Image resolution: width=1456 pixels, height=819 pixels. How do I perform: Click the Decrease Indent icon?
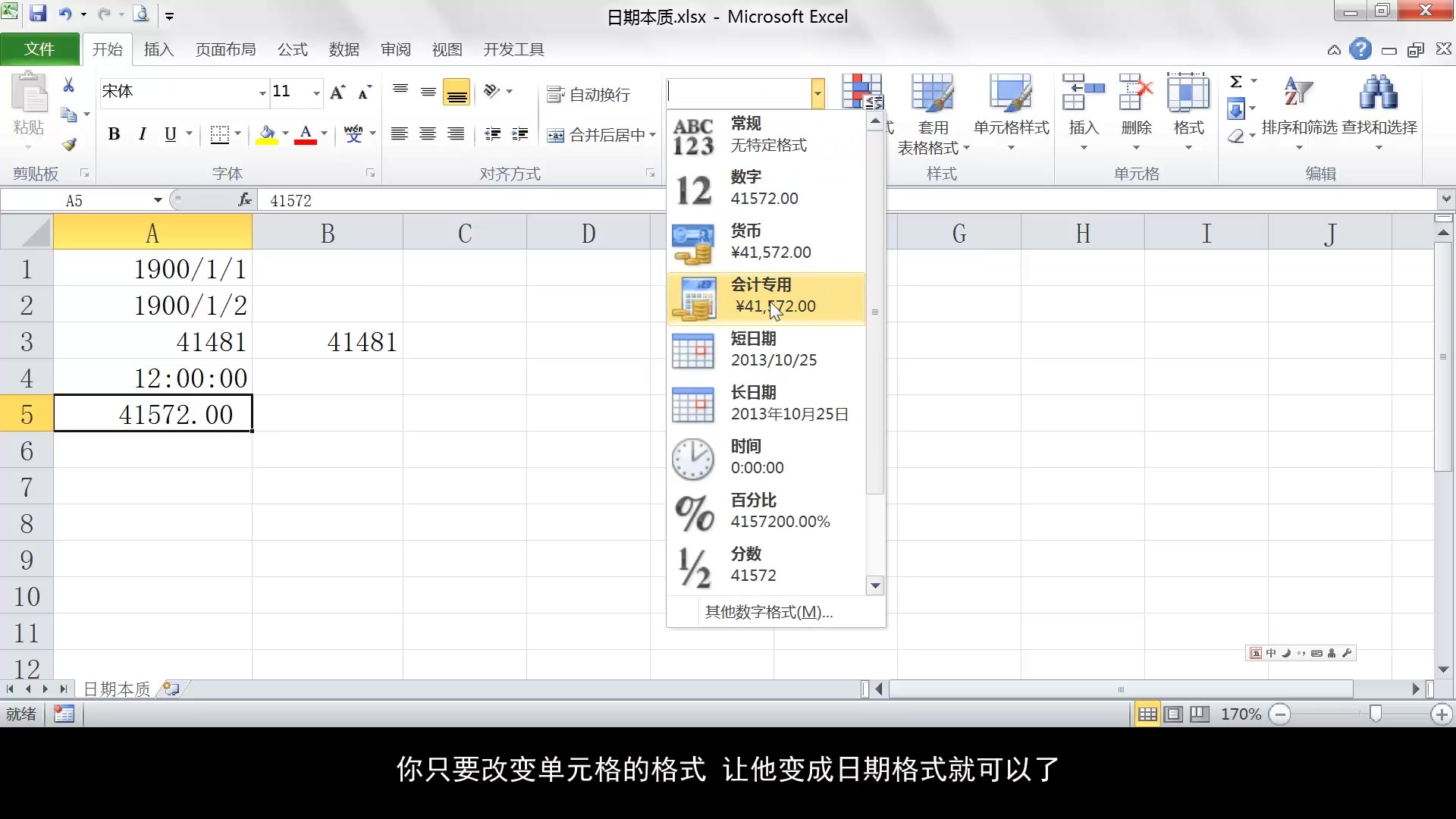tap(493, 134)
